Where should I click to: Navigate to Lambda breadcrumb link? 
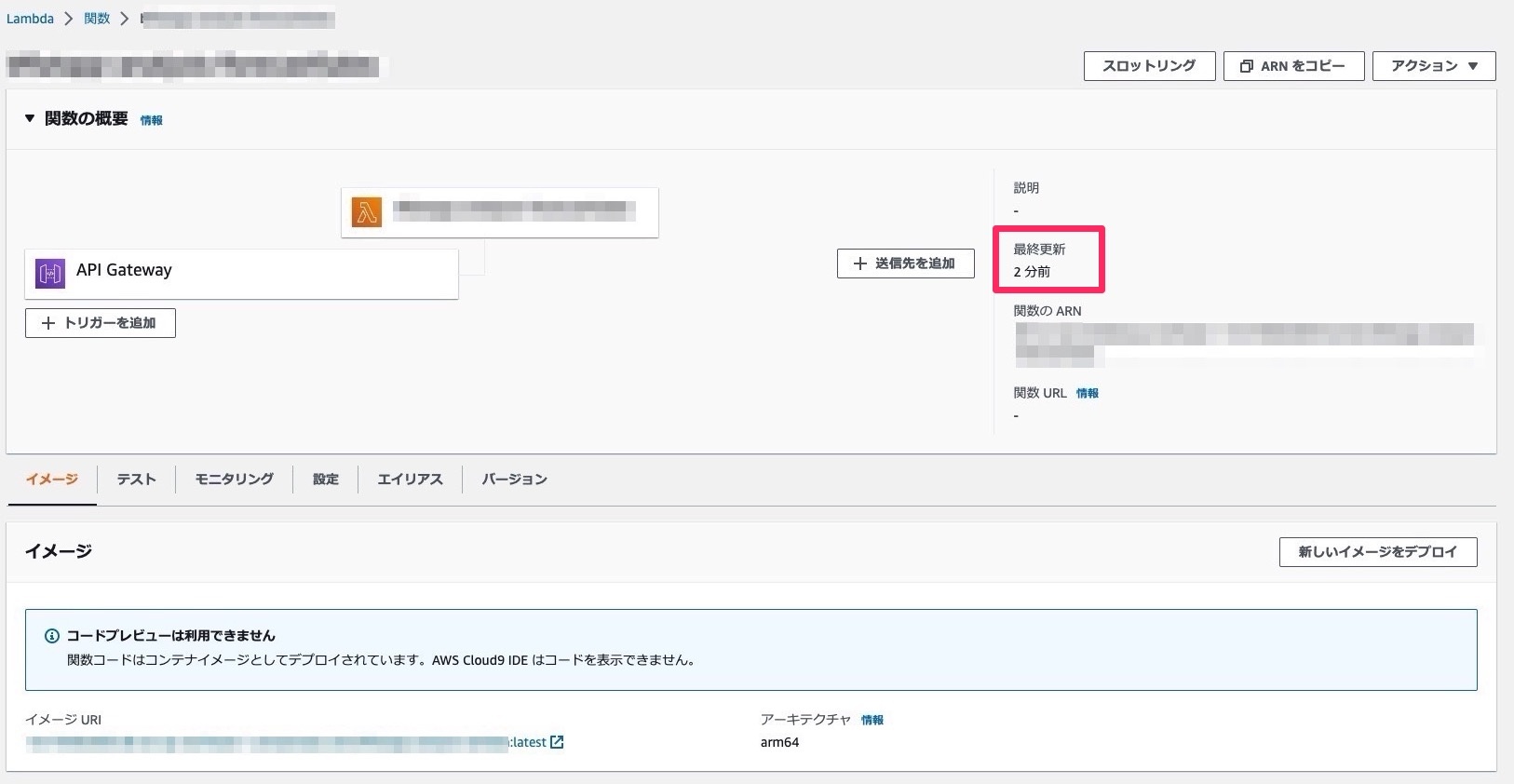click(30, 19)
